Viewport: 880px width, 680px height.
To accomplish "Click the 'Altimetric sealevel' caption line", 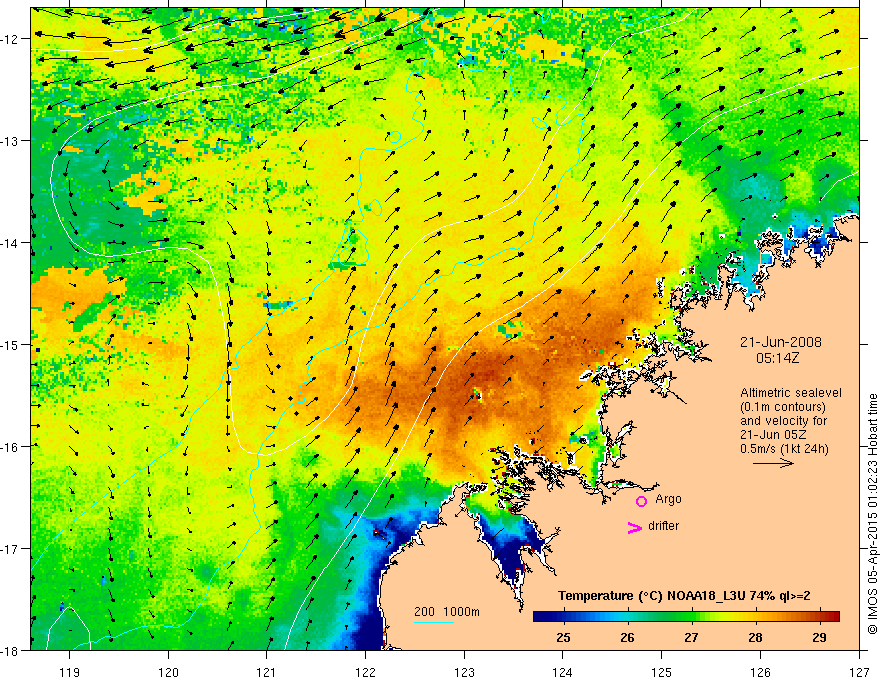I will tap(791, 393).
